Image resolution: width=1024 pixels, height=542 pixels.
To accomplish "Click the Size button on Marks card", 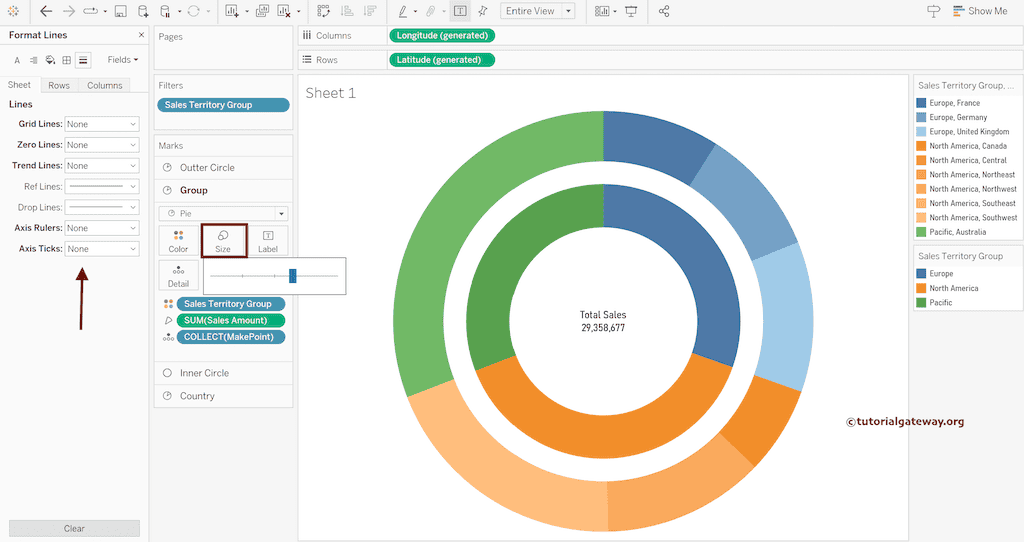I will (x=223, y=240).
